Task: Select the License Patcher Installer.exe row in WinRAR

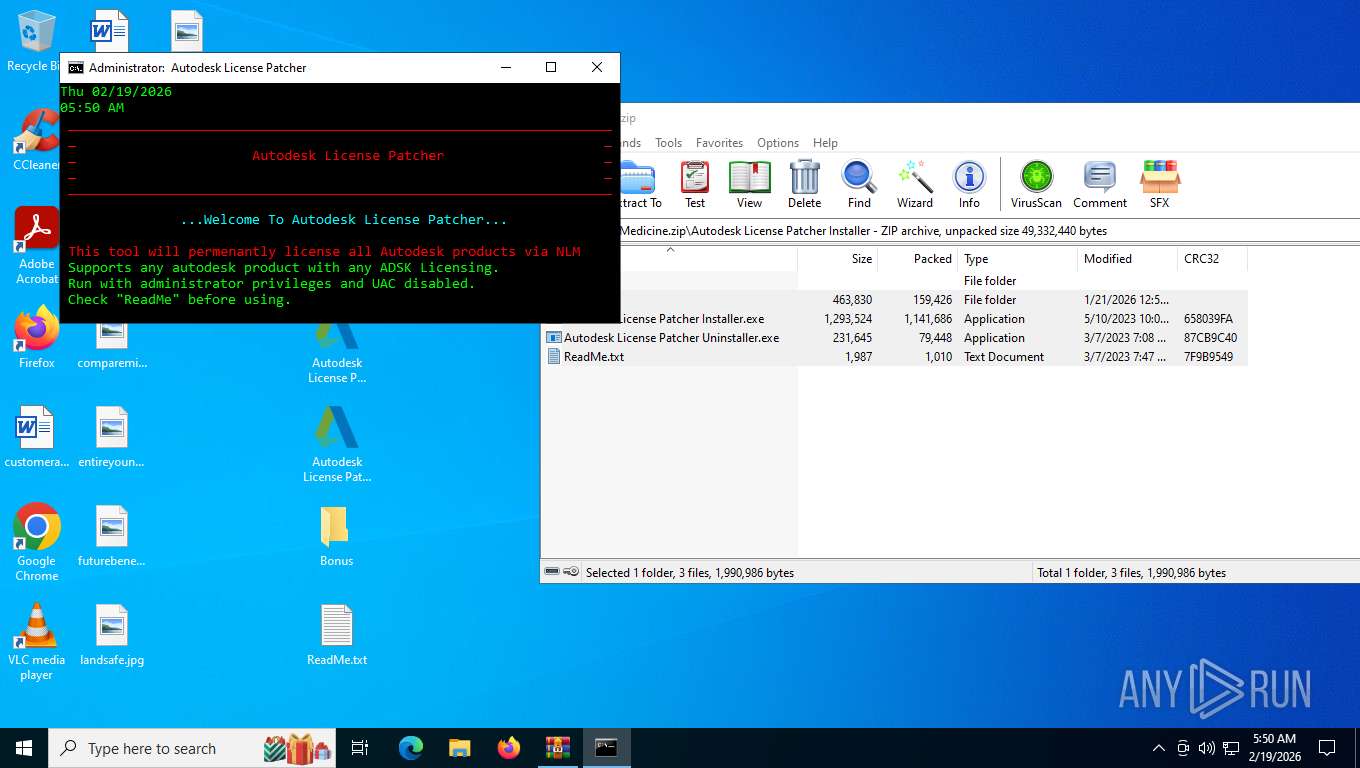Action: (x=894, y=319)
